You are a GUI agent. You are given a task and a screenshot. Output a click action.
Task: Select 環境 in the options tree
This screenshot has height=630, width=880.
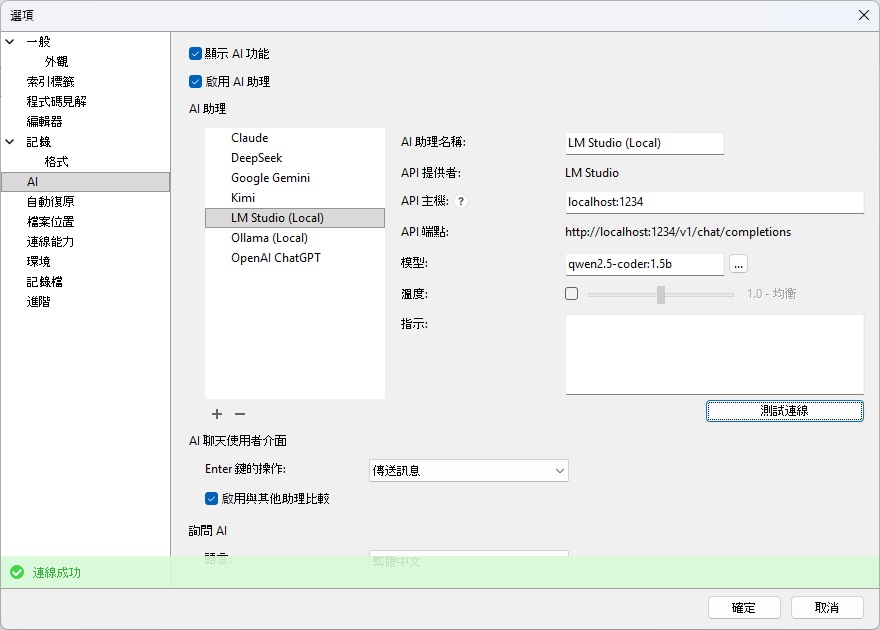pos(38,261)
